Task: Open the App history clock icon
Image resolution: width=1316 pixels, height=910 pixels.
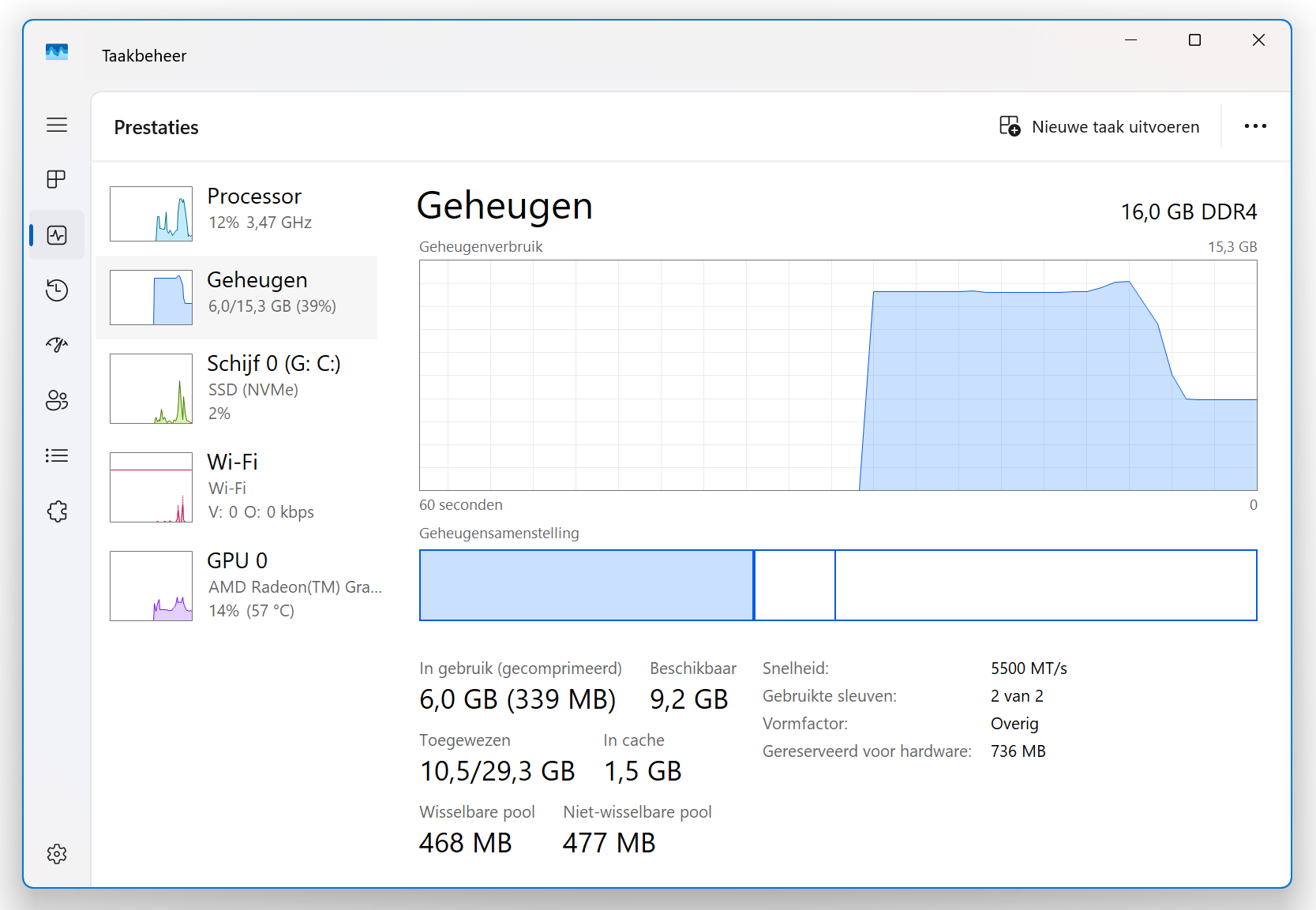Action: pos(57,290)
